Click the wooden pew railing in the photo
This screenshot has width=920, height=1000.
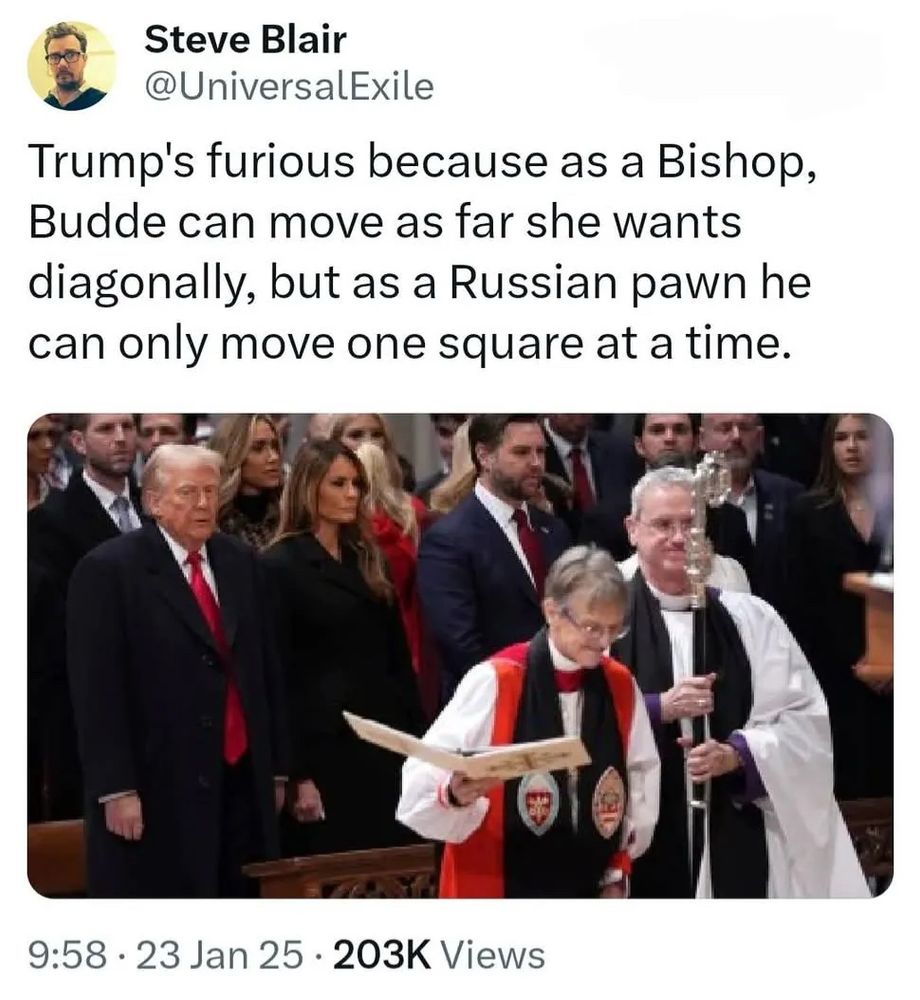point(341,872)
